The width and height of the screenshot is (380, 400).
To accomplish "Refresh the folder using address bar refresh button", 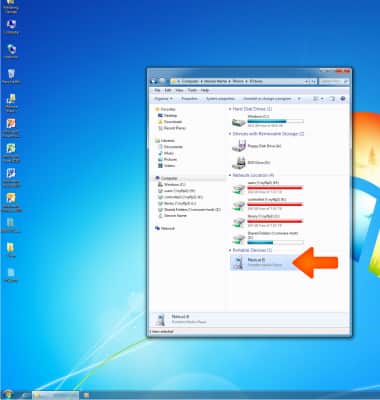I will [x=313, y=81].
